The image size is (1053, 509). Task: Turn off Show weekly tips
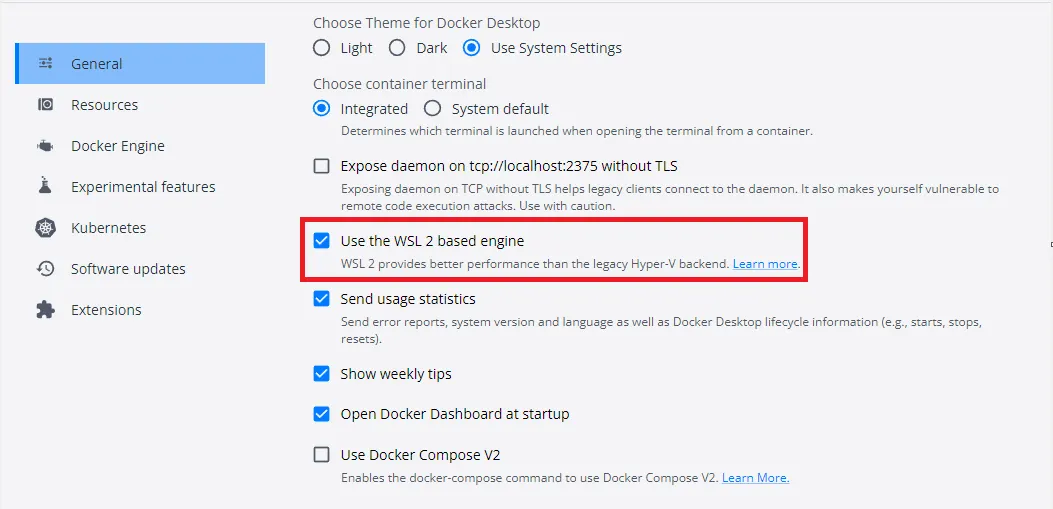click(x=322, y=374)
